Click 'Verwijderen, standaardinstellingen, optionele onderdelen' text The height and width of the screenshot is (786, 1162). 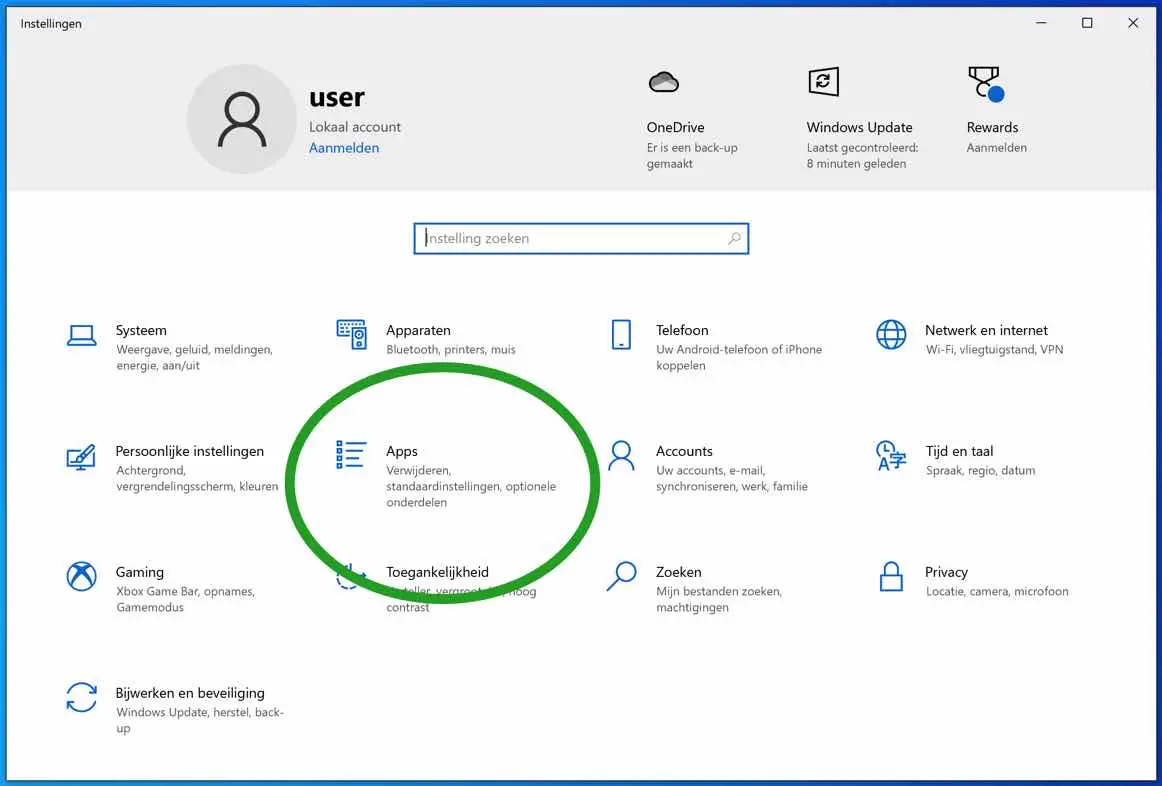click(x=471, y=487)
